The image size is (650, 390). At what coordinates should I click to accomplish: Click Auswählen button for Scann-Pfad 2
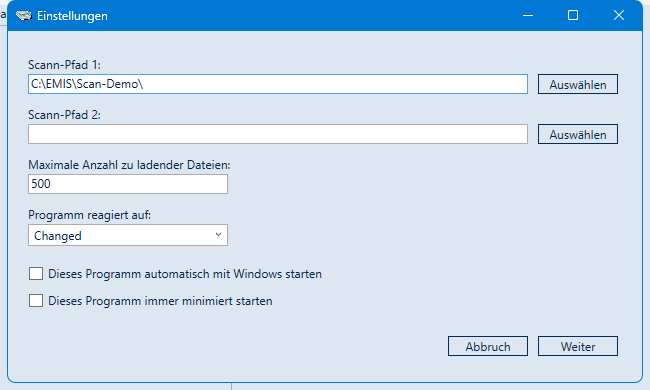[578, 134]
